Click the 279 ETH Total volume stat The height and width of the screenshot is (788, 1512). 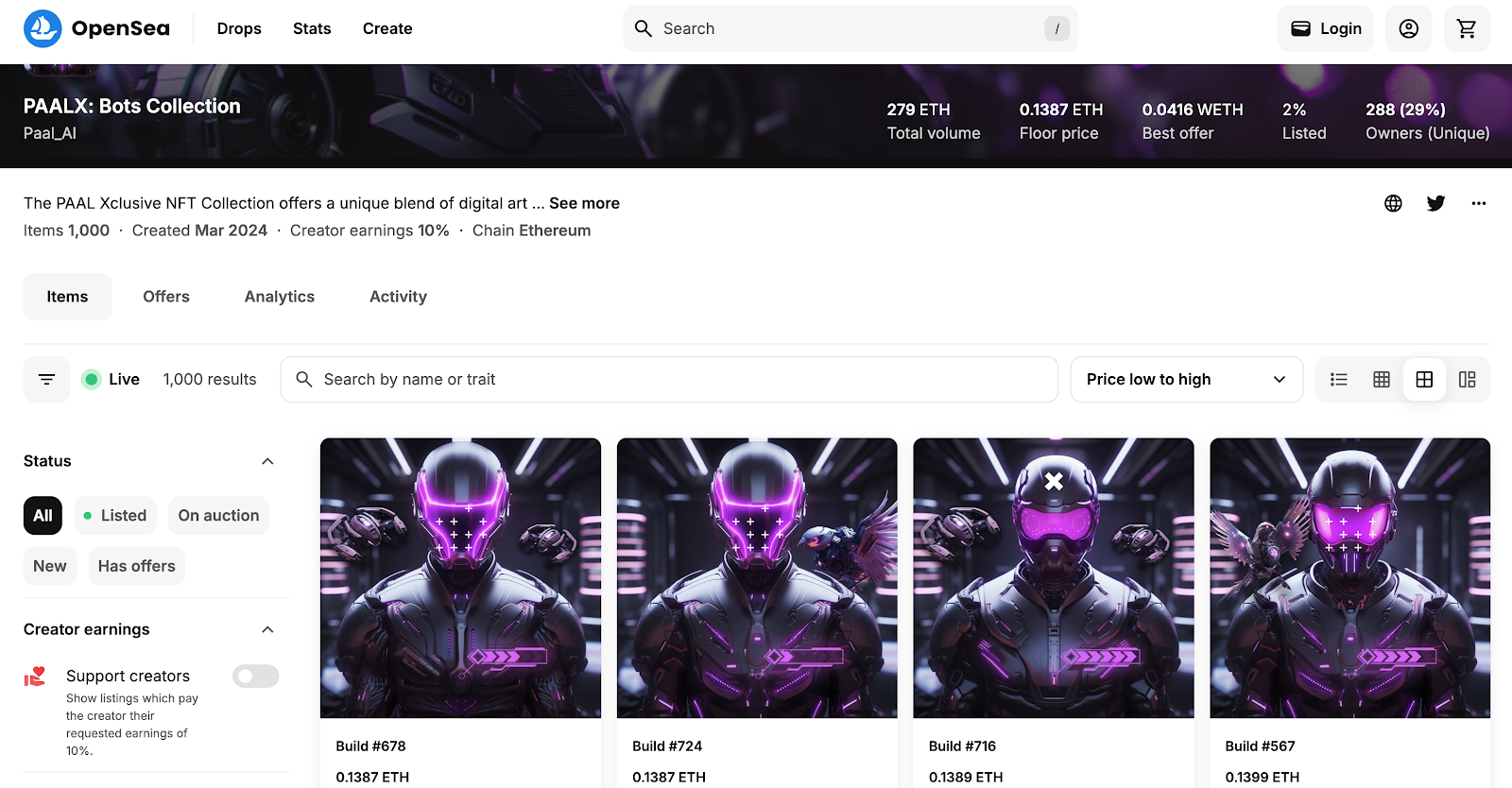(934, 121)
